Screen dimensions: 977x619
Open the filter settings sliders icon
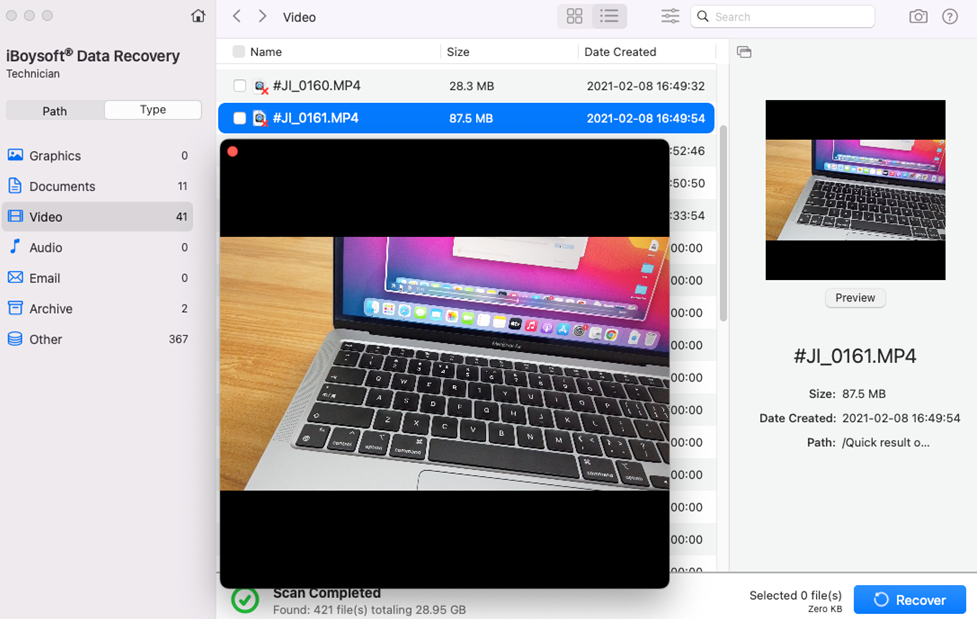click(670, 17)
